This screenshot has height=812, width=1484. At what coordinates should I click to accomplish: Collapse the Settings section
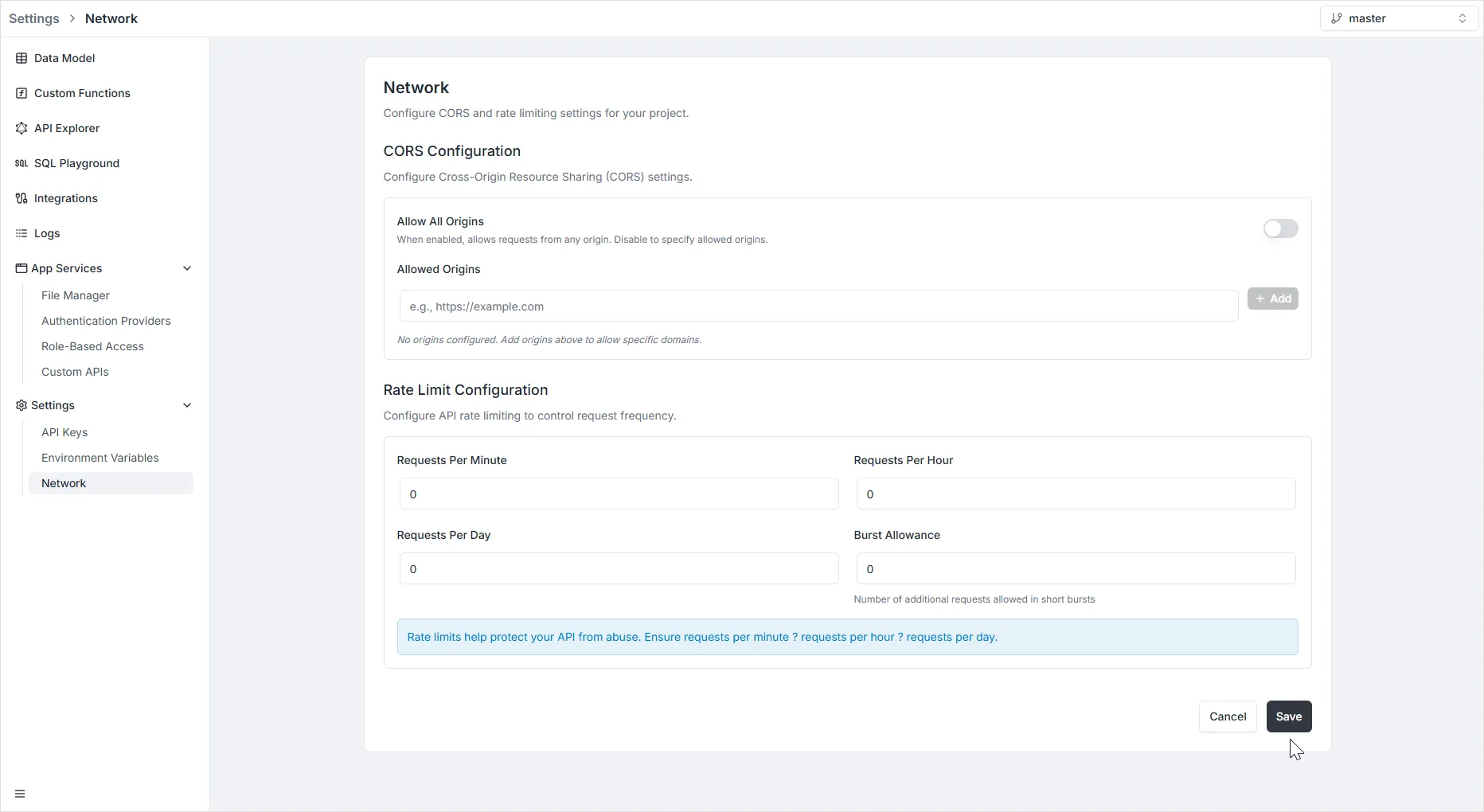click(x=188, y=405)
